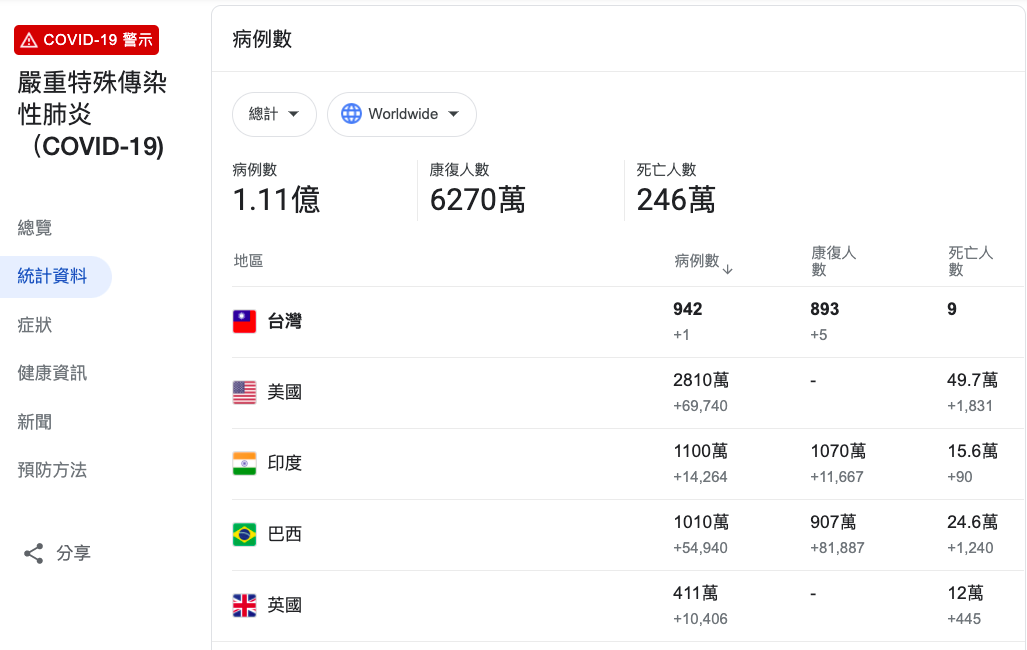
Task: Click the sort arrow next to 病例數
Action: pos(728,269)
